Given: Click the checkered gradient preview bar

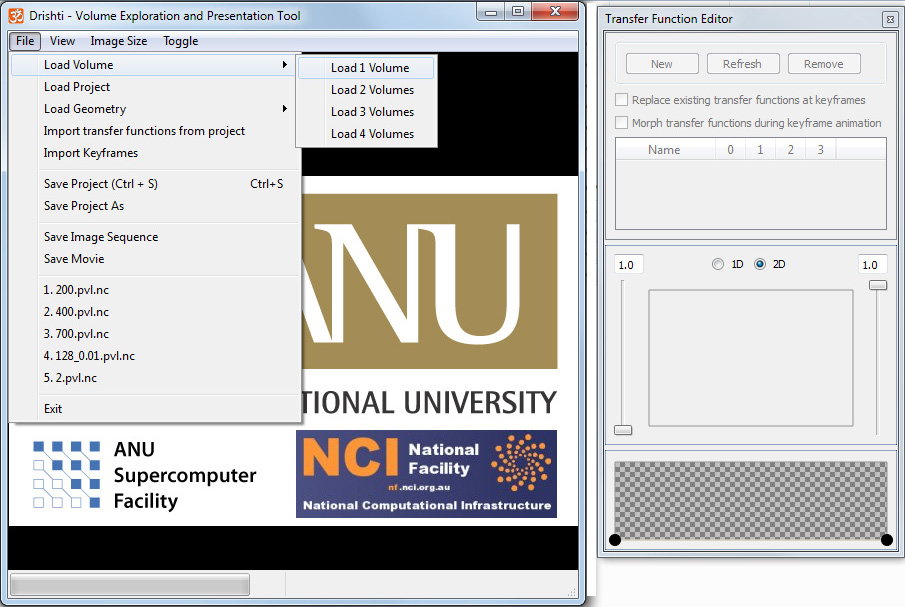Looking at the screenshot, I should pyautogui.click(x=751, y=500).
